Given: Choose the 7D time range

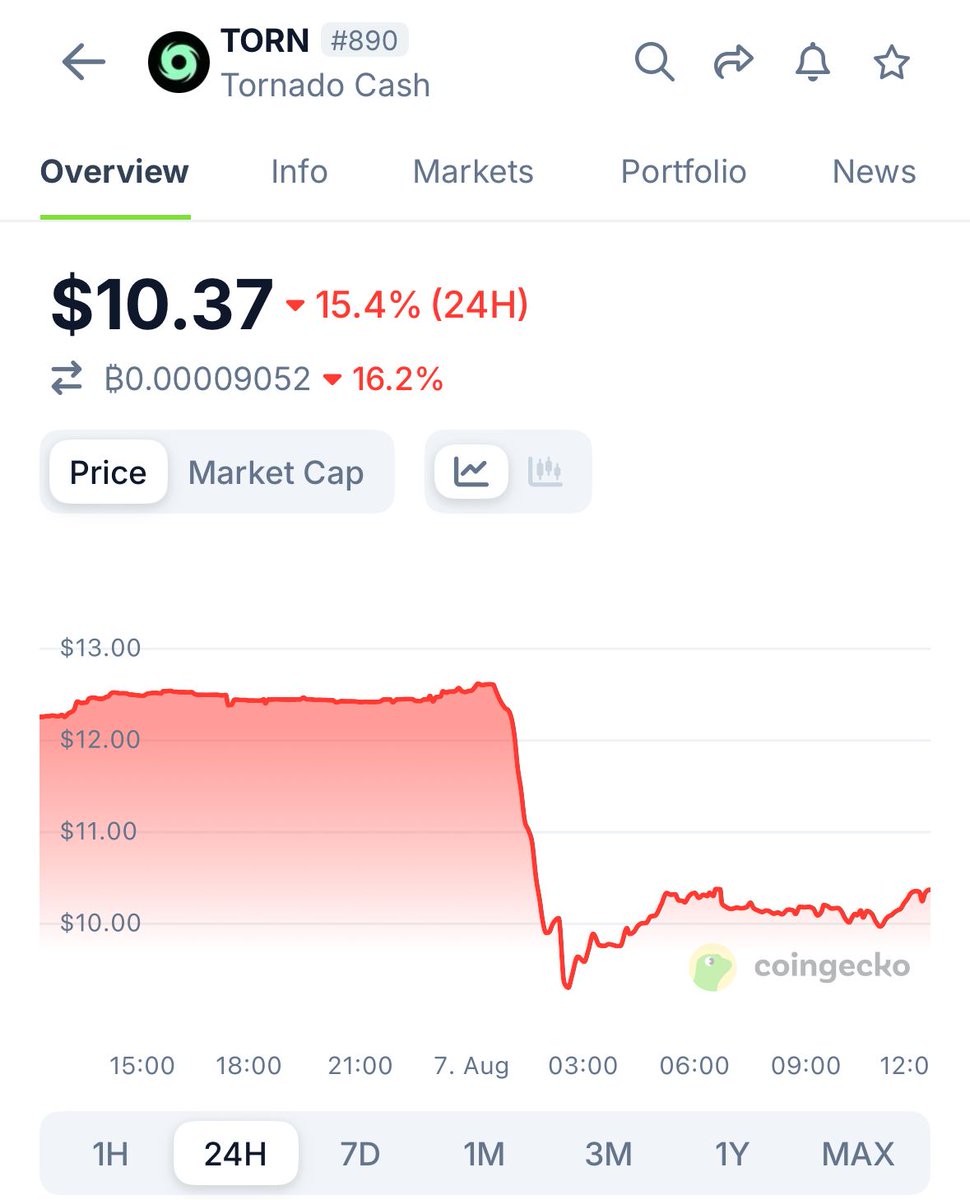Looking at the screenshot, I should (x=360, y=1154).
